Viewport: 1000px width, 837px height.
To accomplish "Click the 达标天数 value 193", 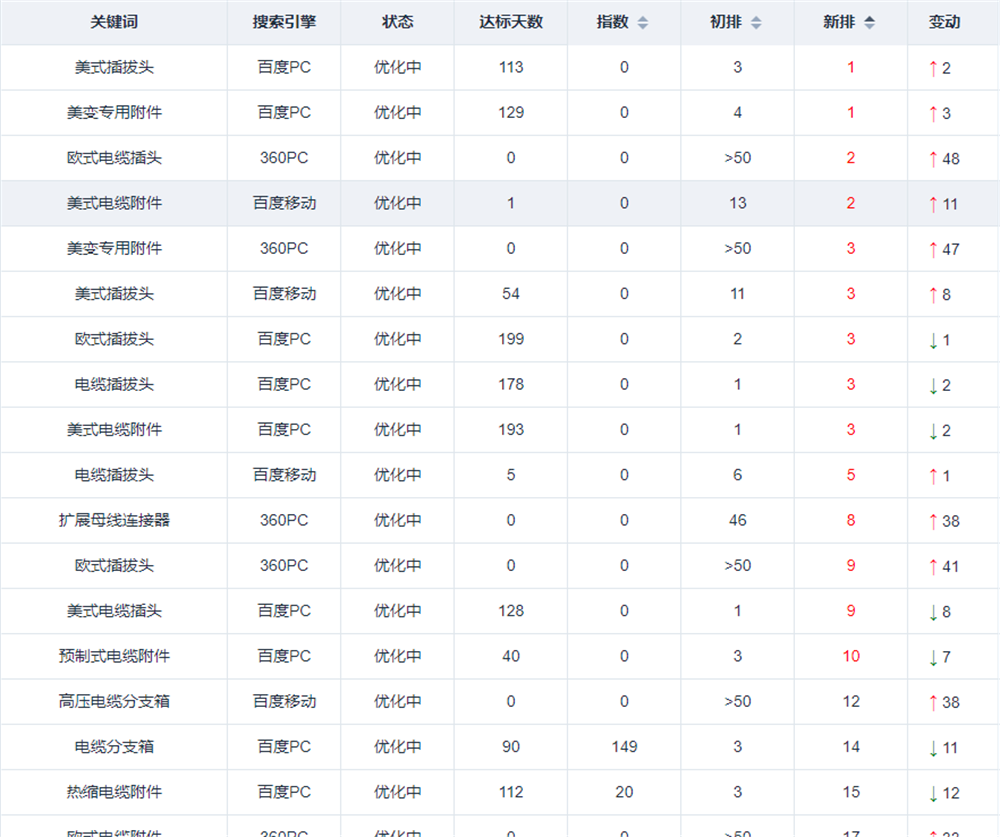I will coord(511,429).
